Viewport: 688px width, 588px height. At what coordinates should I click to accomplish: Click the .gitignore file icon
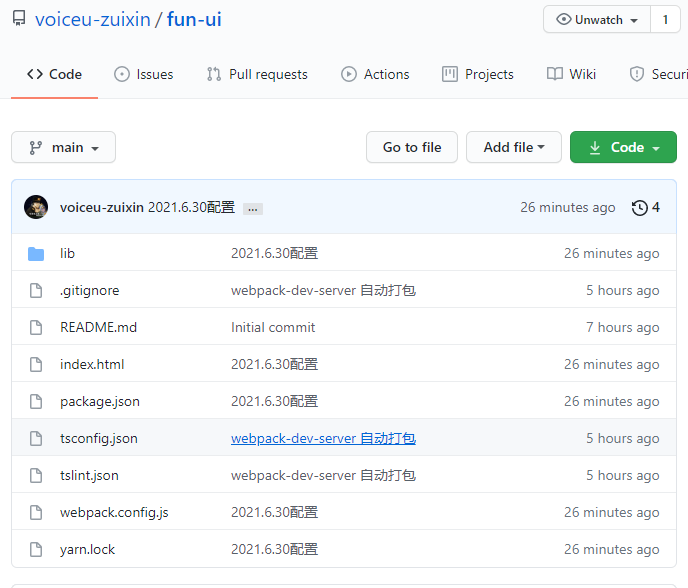point(36,290)
